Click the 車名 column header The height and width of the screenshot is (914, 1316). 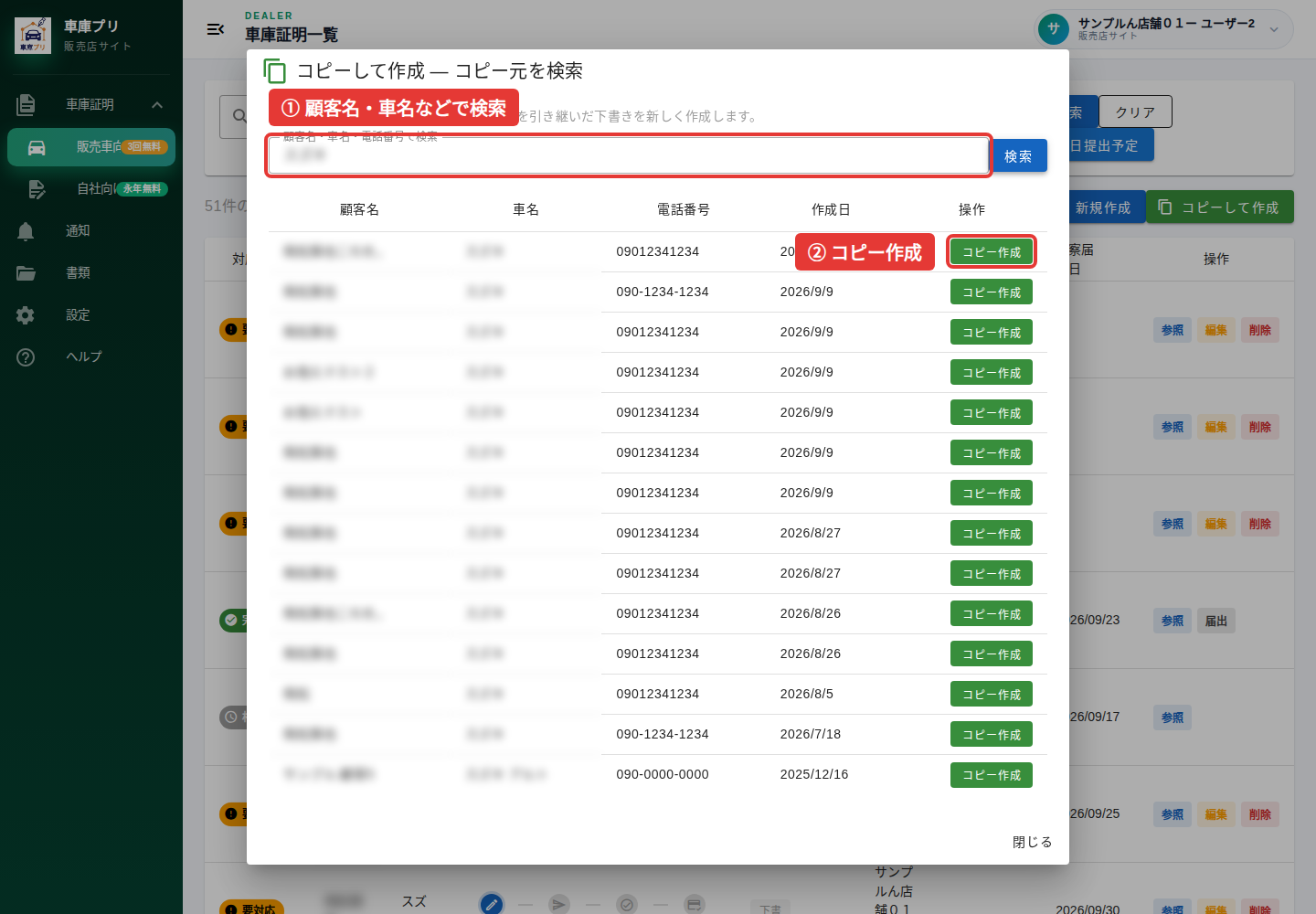(525, 210)
